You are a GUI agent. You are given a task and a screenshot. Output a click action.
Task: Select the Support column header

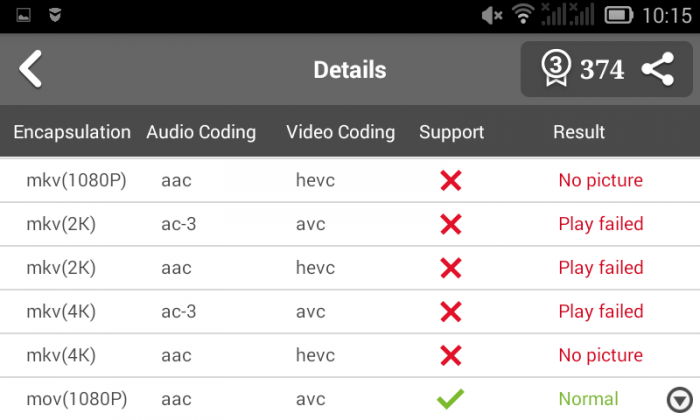451,132
